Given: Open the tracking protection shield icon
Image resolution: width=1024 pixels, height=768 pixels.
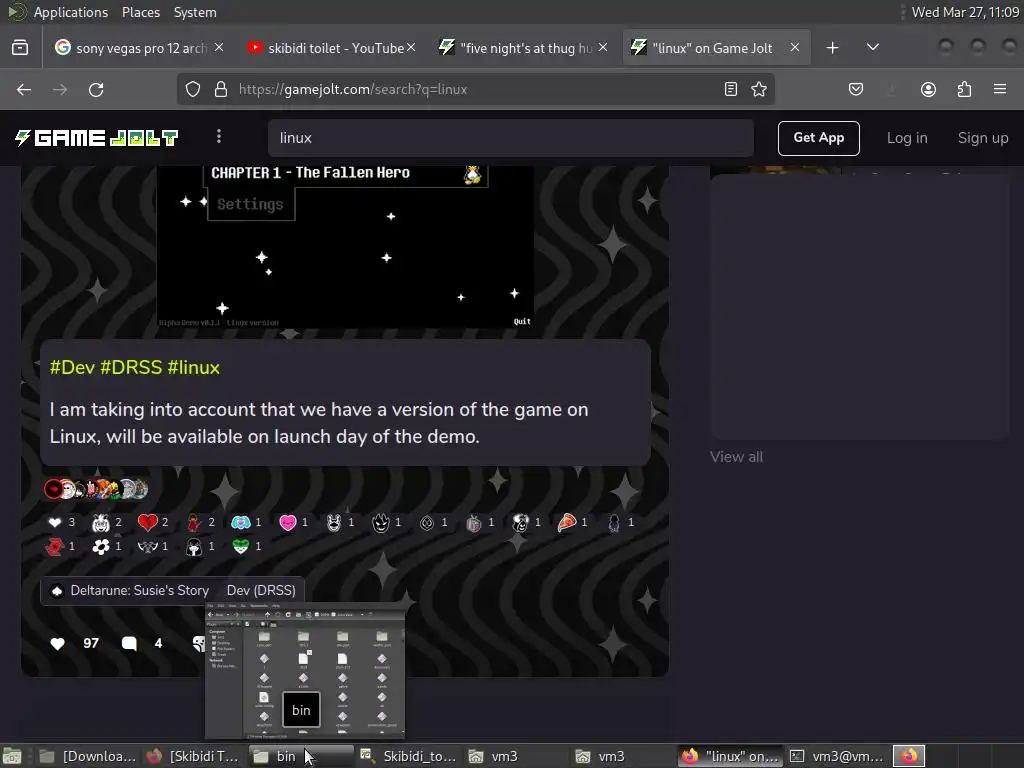Looking at the screenshot, I should 193,89.
